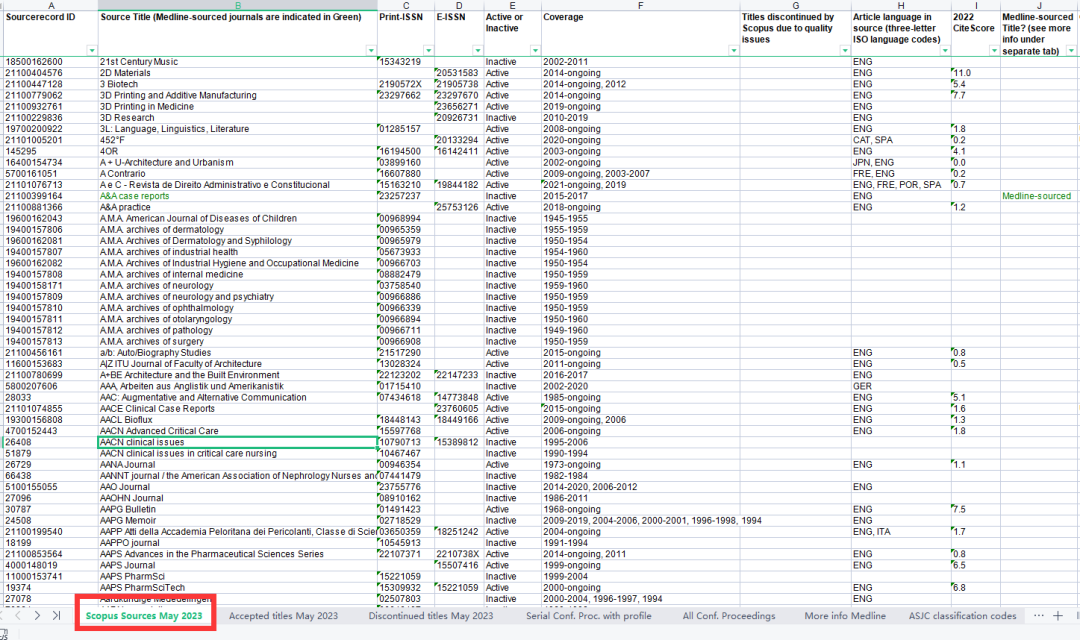Open Serial Conf. Proc. with profile sheet
The height and width of the screenshot is (640, 1080).
(589, 616)
